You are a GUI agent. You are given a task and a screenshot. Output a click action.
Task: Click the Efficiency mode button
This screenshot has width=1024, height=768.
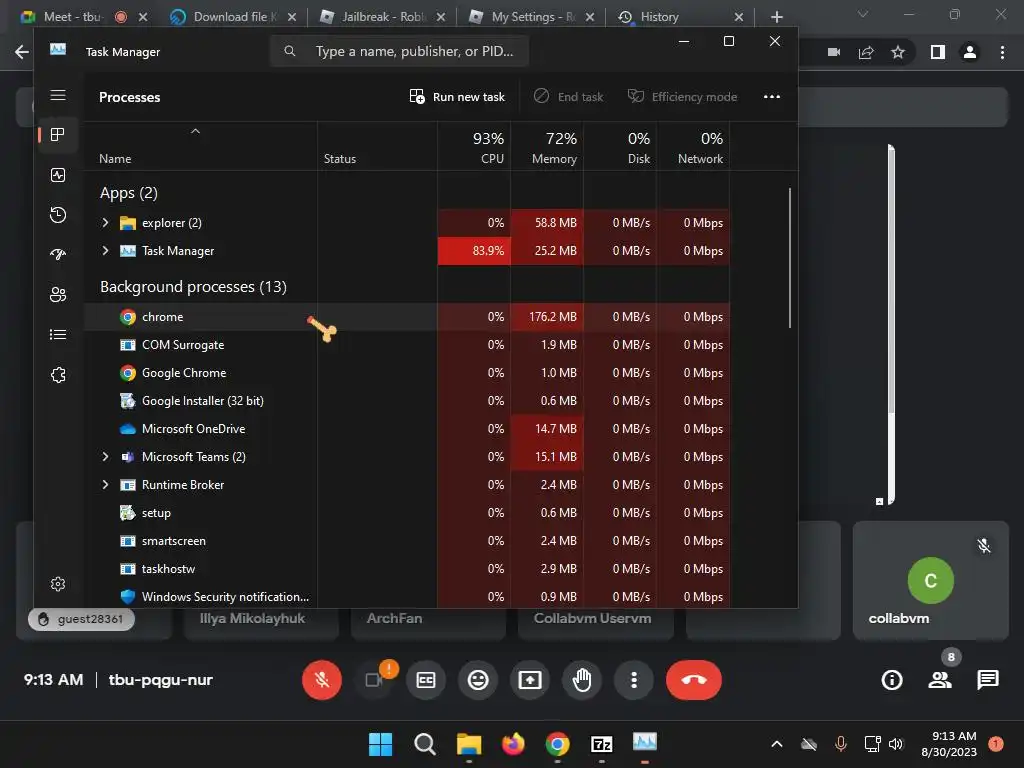pos(682,97)
